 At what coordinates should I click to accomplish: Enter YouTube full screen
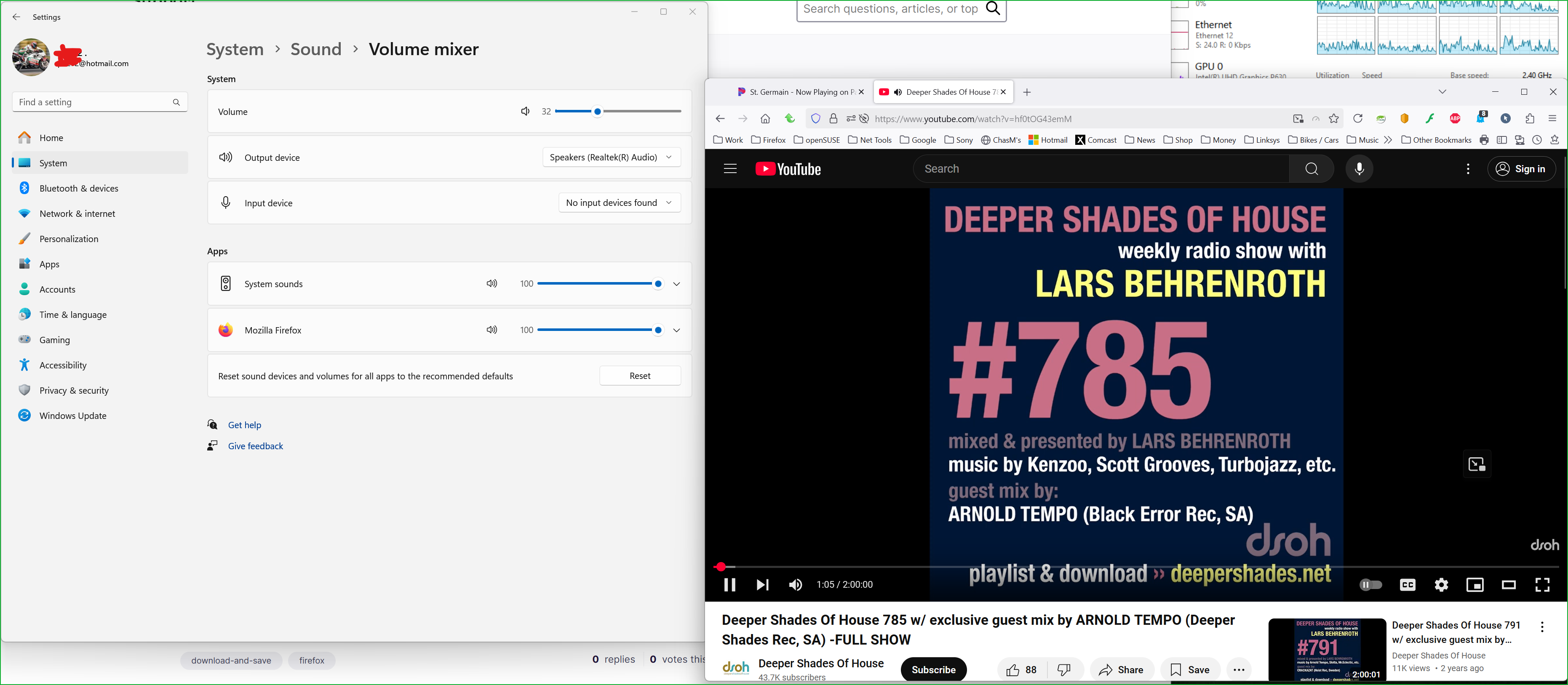tap(1542, 585)
